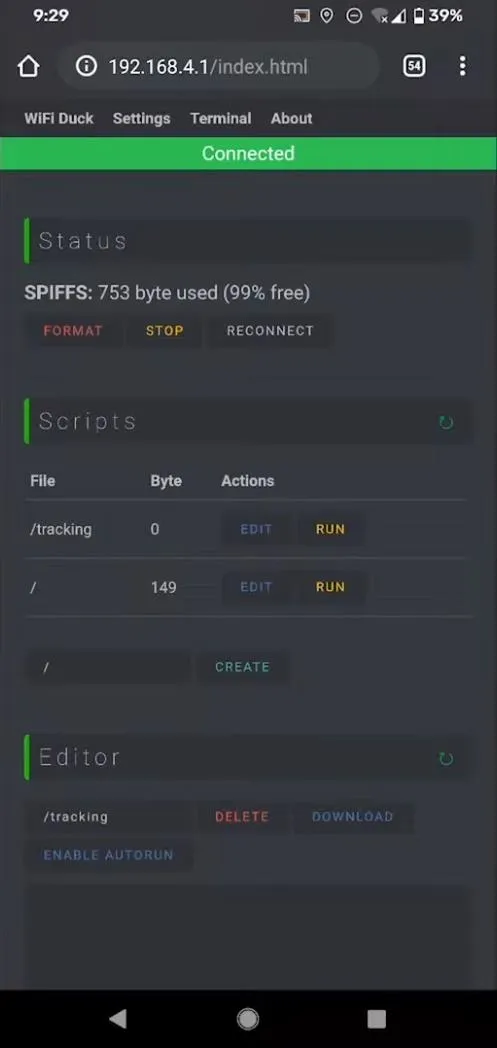Open the Settings menu item
The height and width of the screenshot is (1048, 497).
(x=142, y=118)
